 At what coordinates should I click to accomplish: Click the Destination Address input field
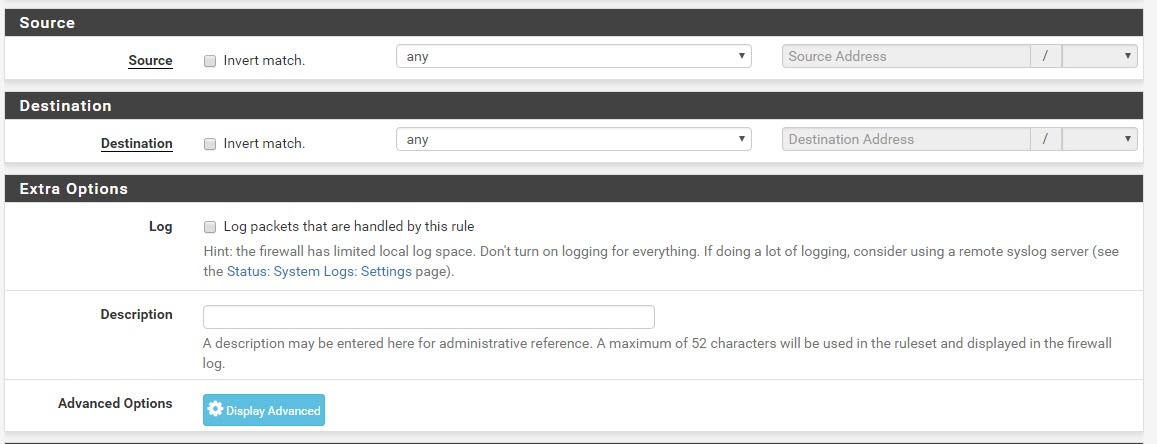906,139
